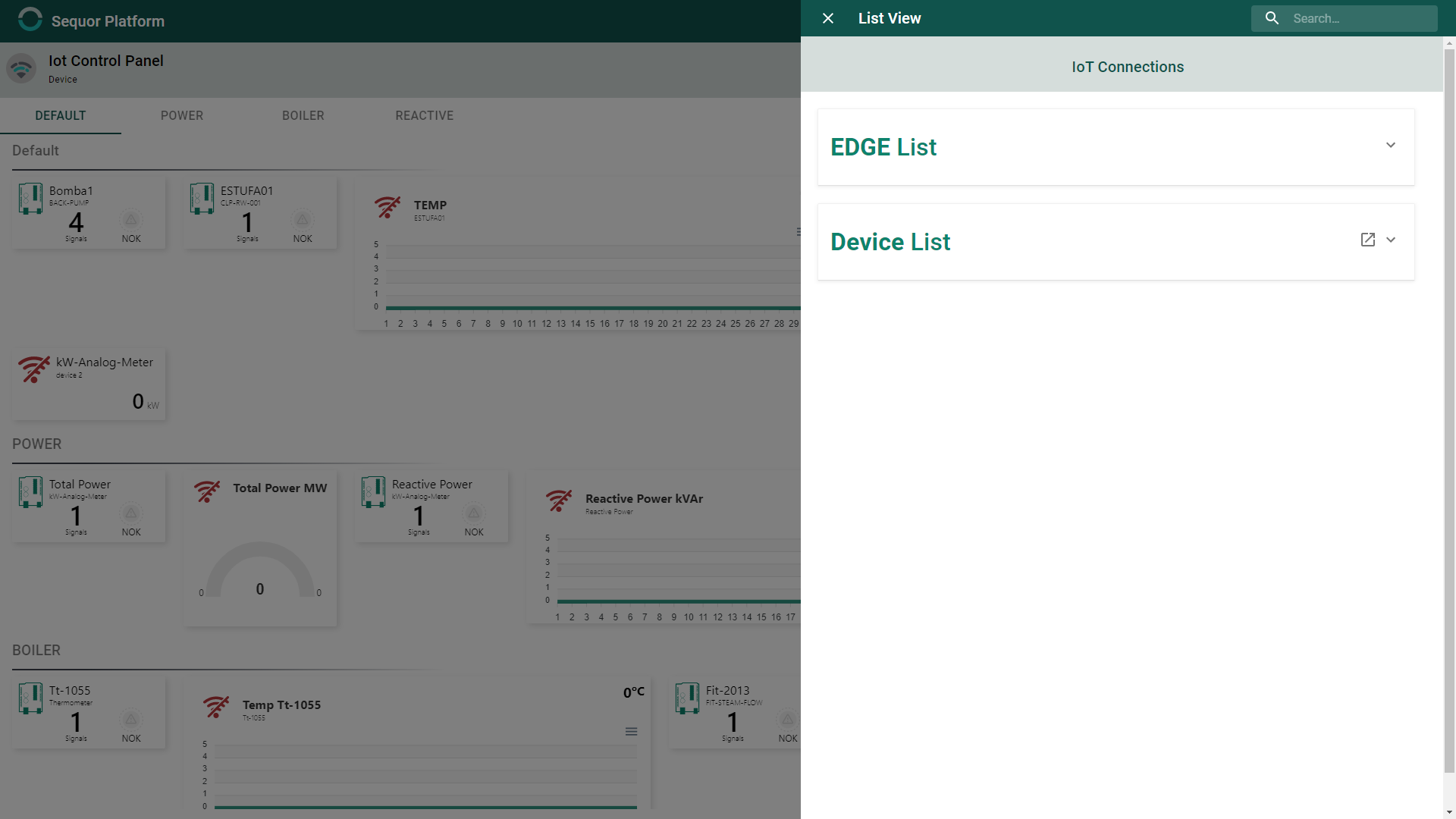The width and height of the screenshot is (1456, 819).
Task: Click the TEMP chart disconnected icon
Action: pos(388,207)
